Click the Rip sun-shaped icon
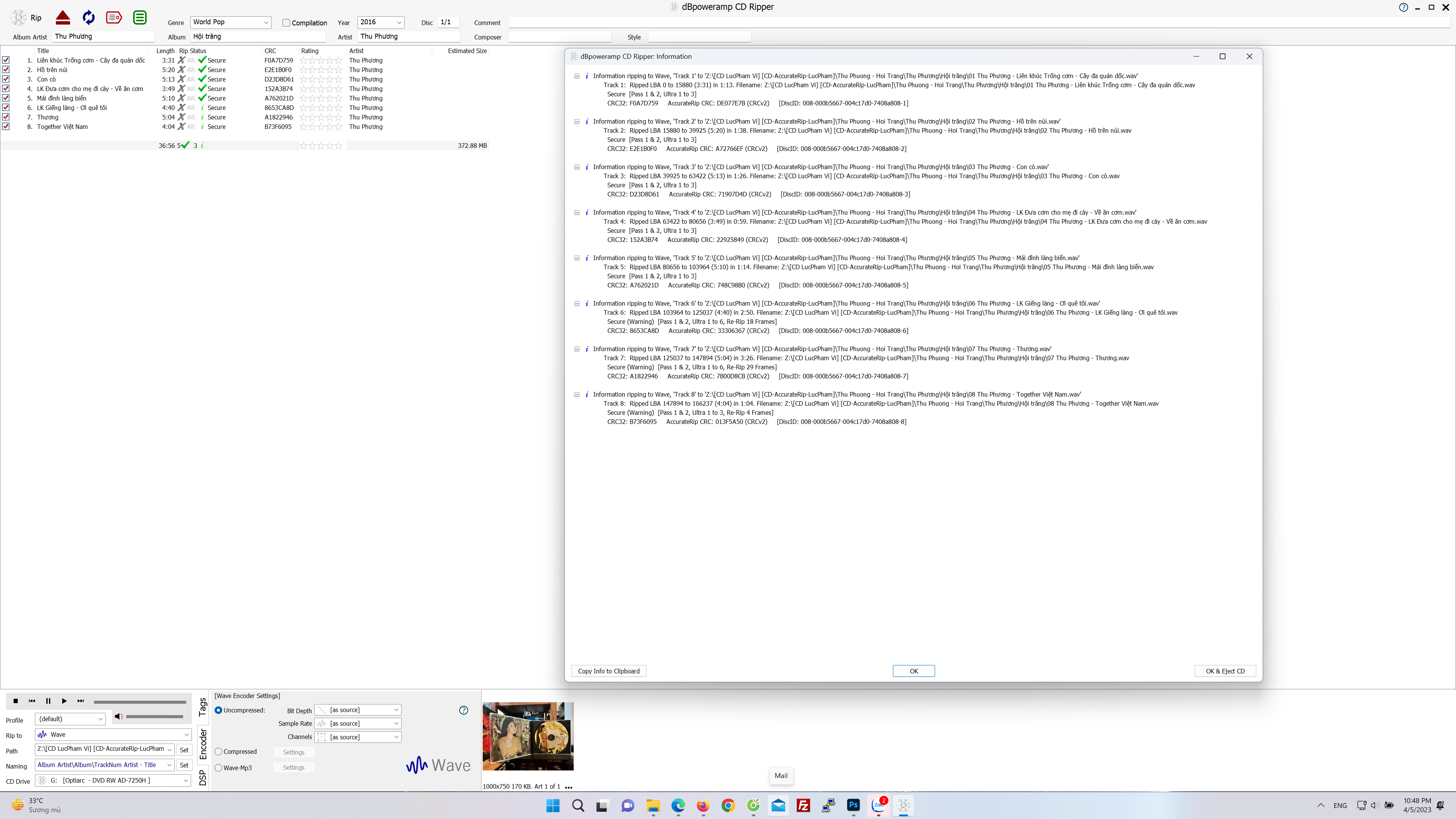The image size is (1456, 819). 19,18
